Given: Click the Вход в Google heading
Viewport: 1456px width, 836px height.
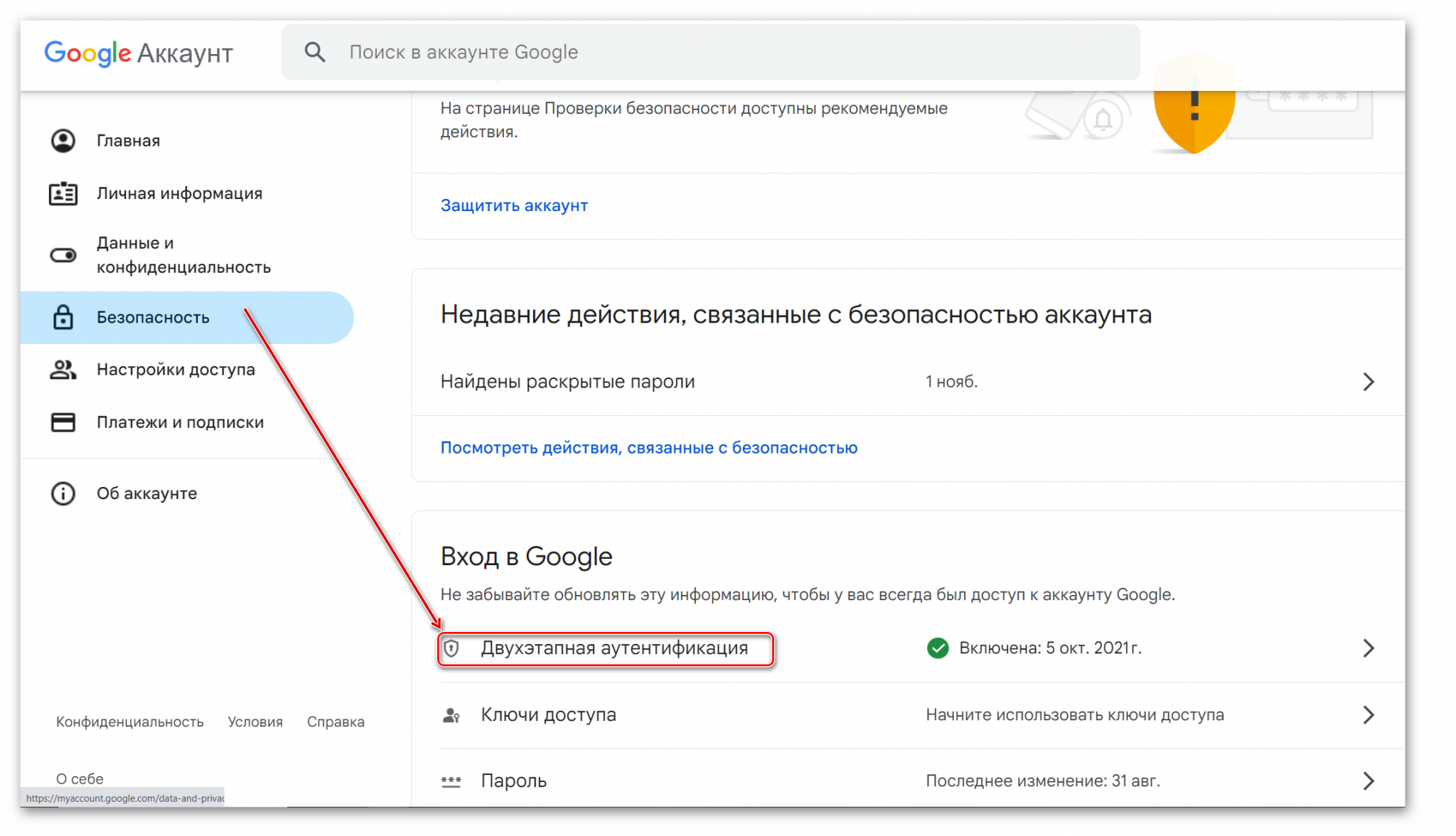Looking at the screenshot, I should tap(526, 557).
